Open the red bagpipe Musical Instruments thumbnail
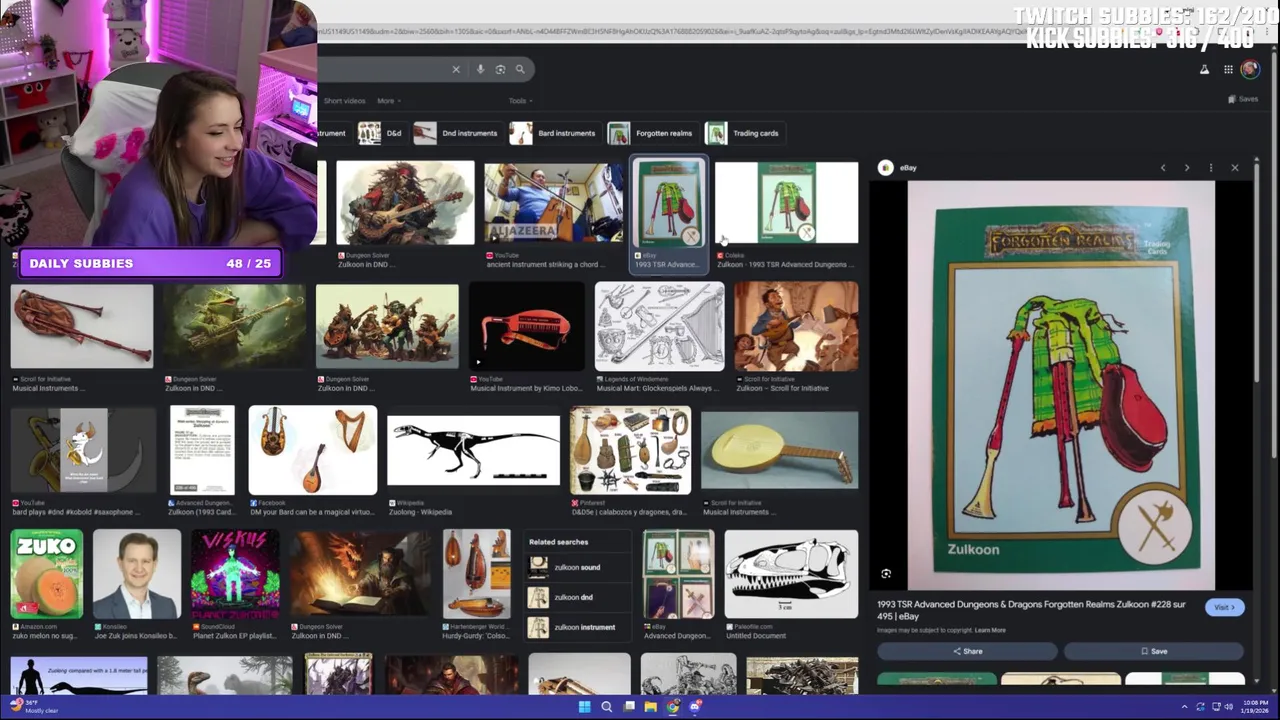Screen dimensions: 1280x720 pyautogui.click(x=82, y=327)
